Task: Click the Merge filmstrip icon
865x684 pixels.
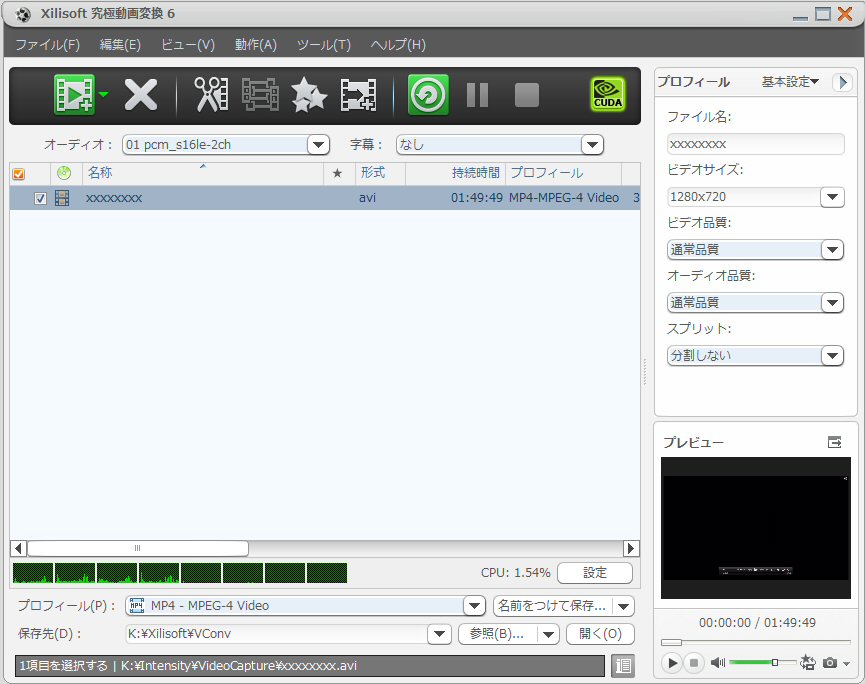Action: coord(260,95)
